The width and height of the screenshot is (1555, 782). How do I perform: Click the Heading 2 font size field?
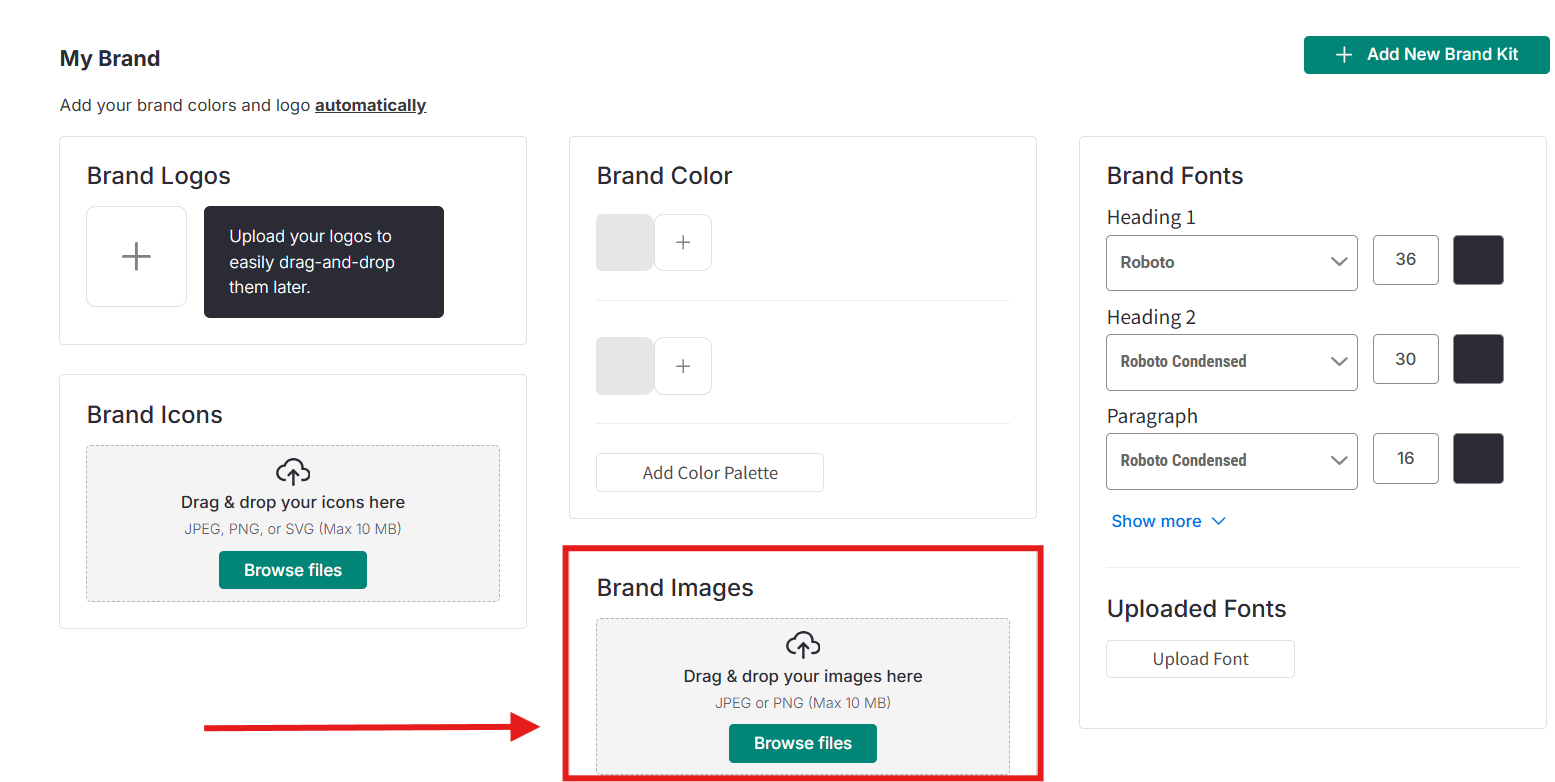click(1405, 359)
